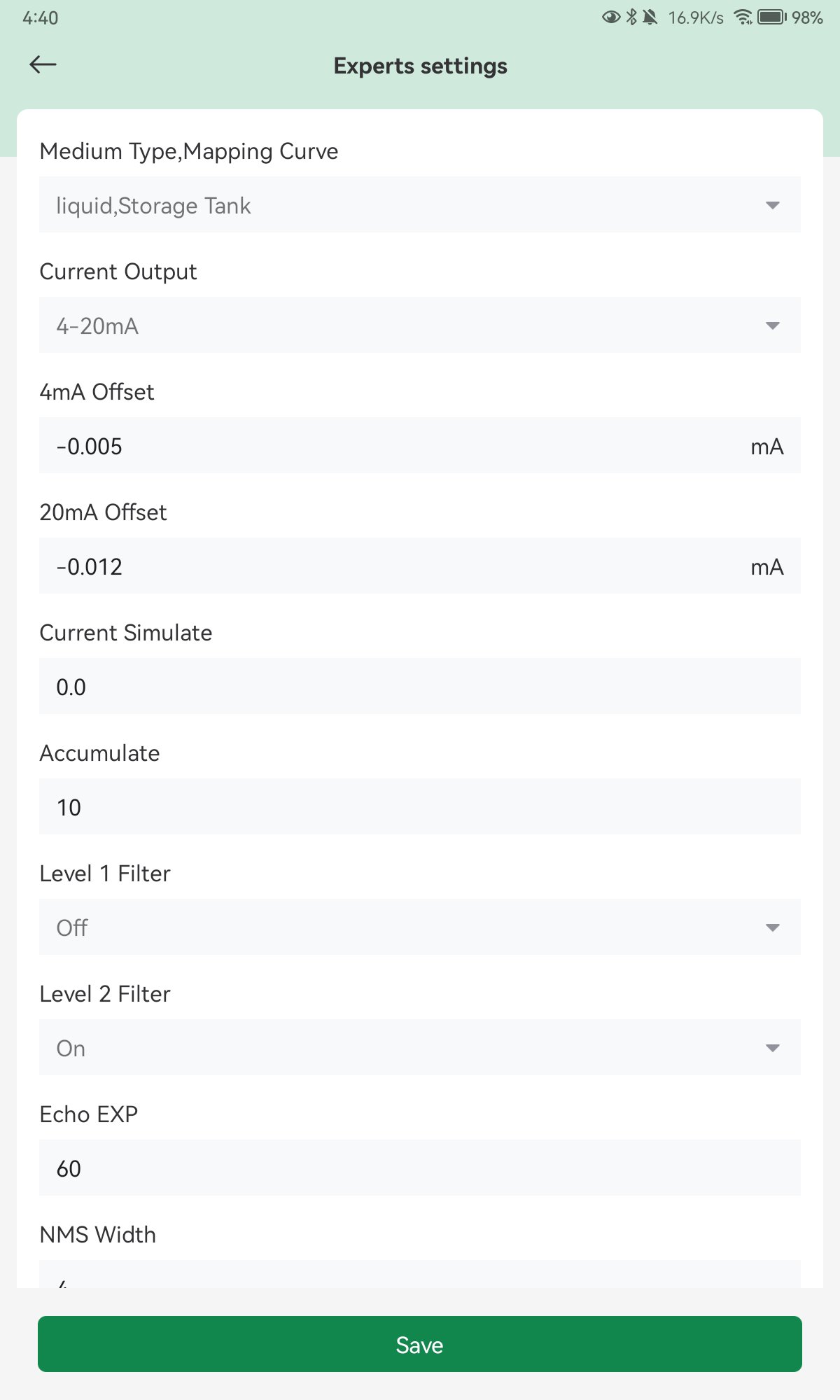
Task: Tap the muted notification bell icon
Action: (x=650, y=17)
